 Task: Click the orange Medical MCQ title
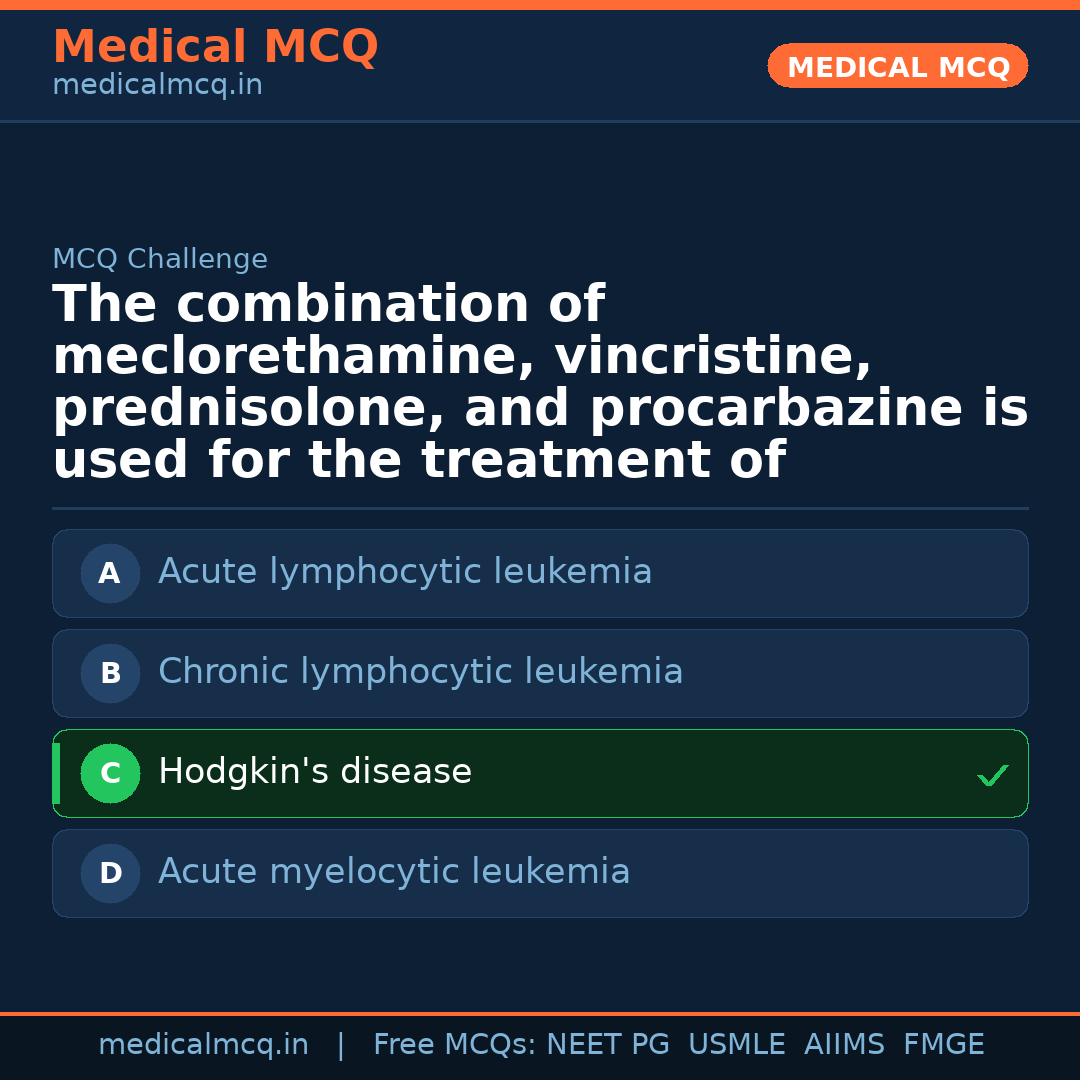215,47
